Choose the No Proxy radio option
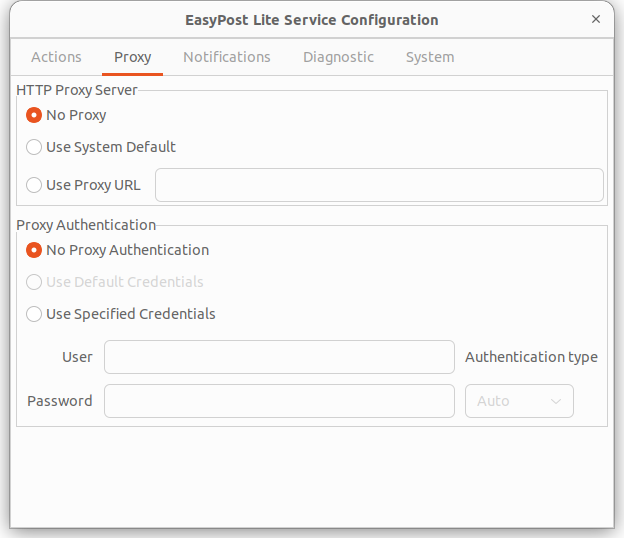 pos(34,115)
